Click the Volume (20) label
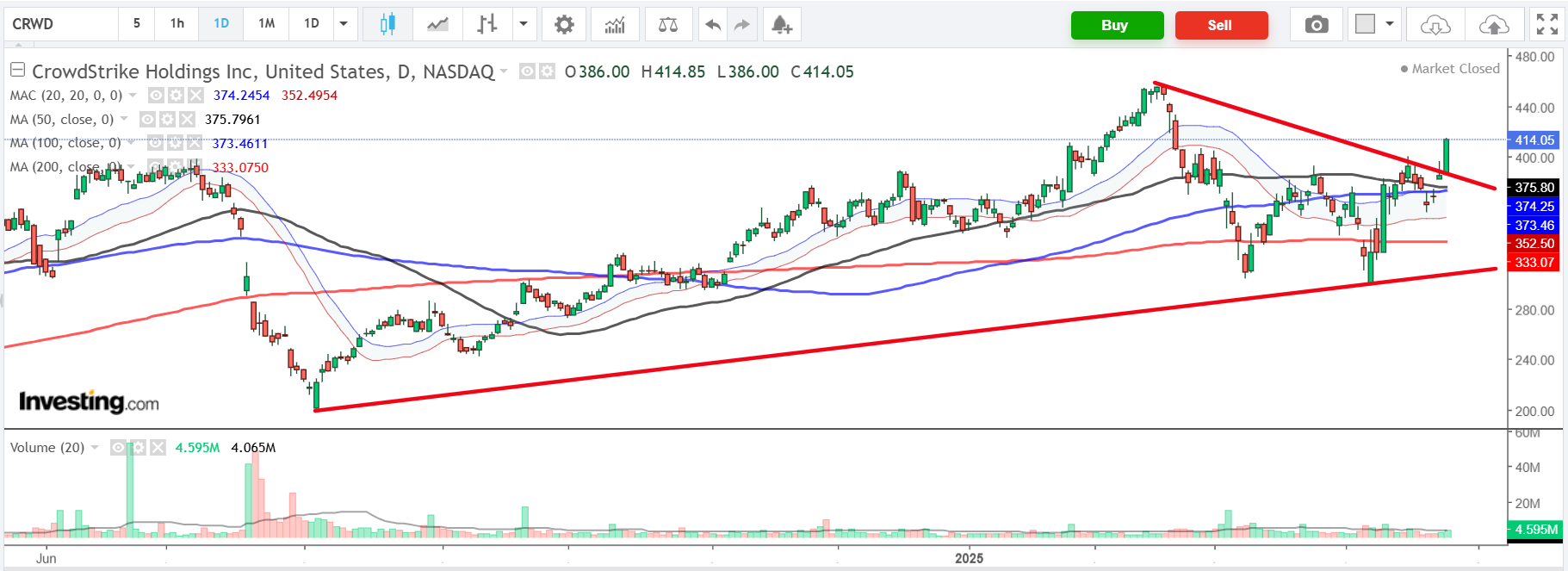Viewport: 1568px width, 571px height. (x=47, y=448)
